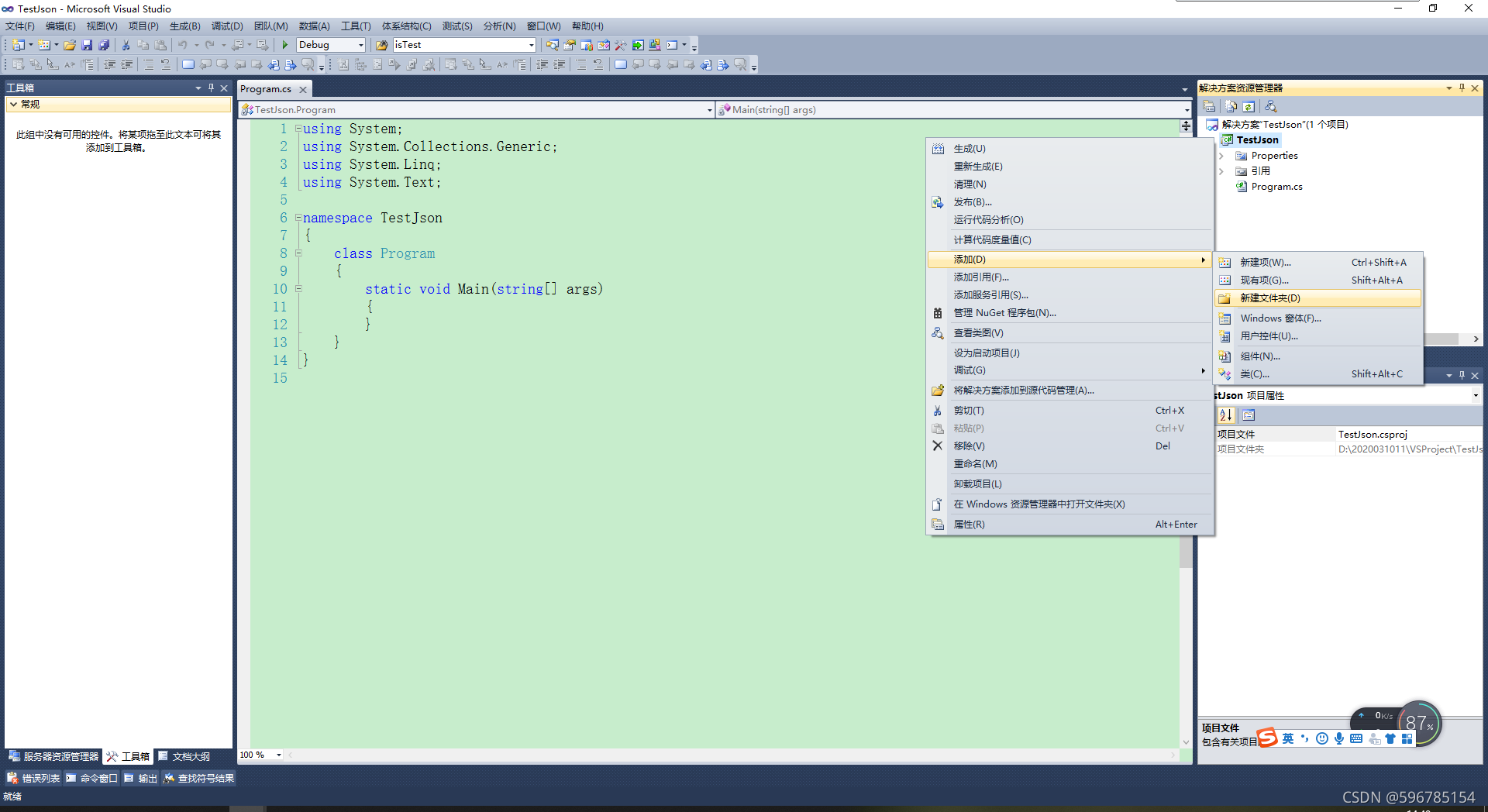Open the 调试(D) menu in the menu bar
This screenshot has width=1488, height=812.
[227, 26]
